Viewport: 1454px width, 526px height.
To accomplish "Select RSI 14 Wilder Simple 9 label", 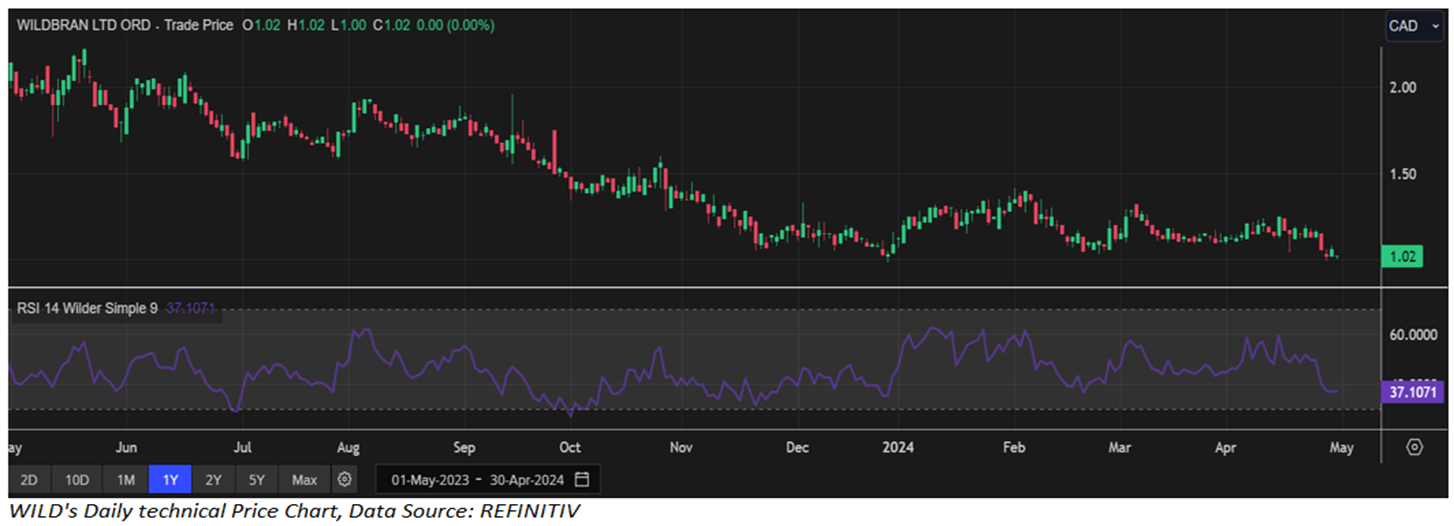I will (87, 309).
